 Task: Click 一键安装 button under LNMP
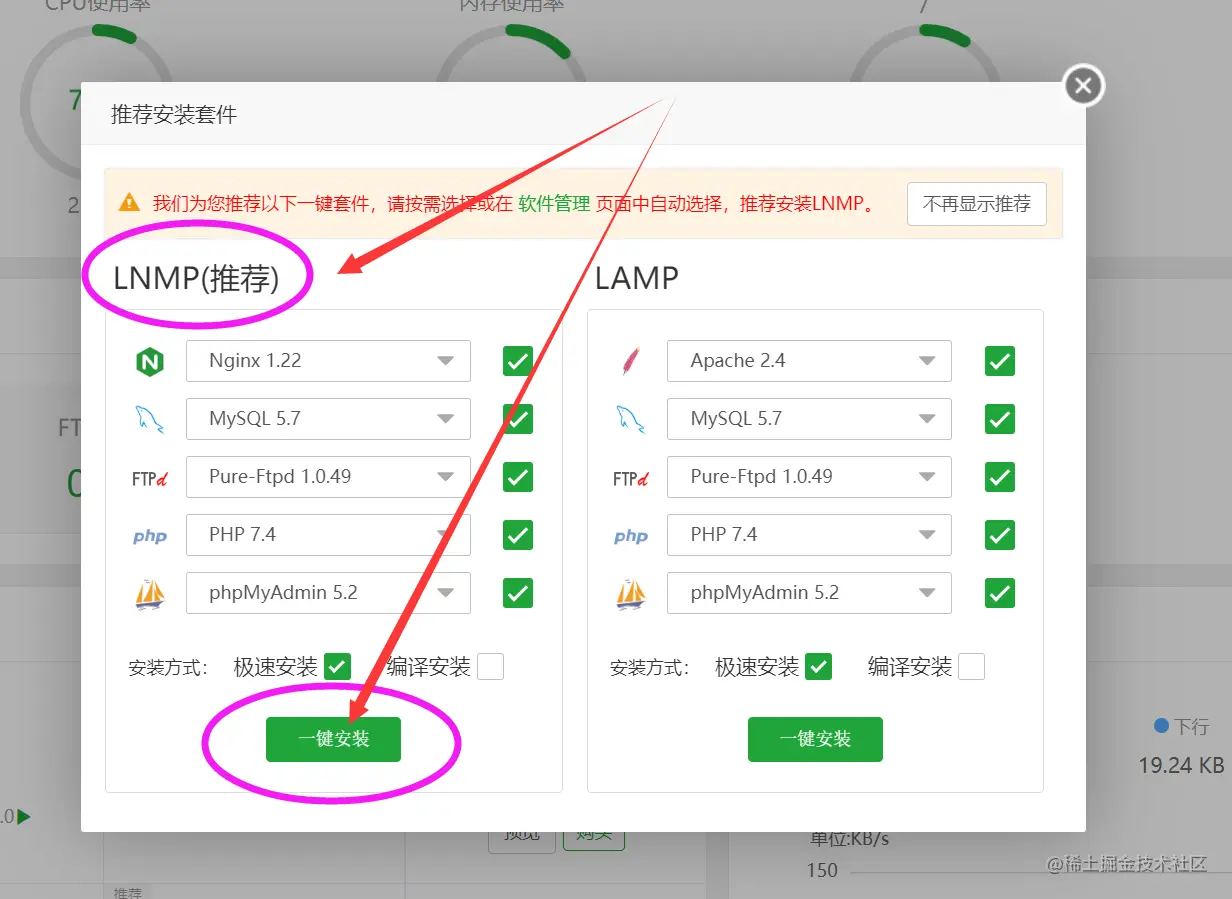point(333,739)
